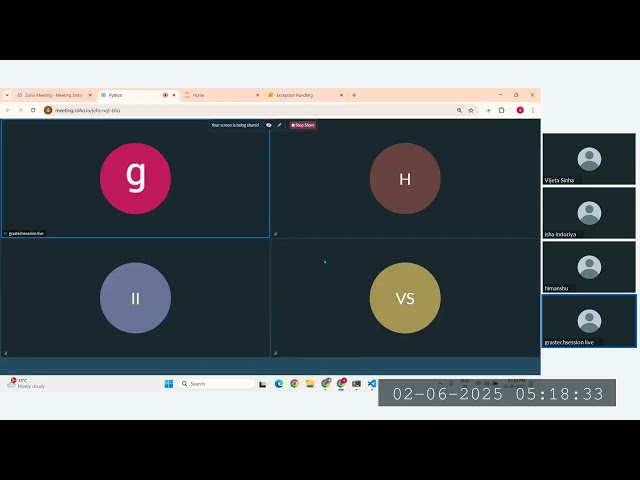The image size is (640, 480).
Task: Switch to the Home tab
Action: tap(222, 95)
